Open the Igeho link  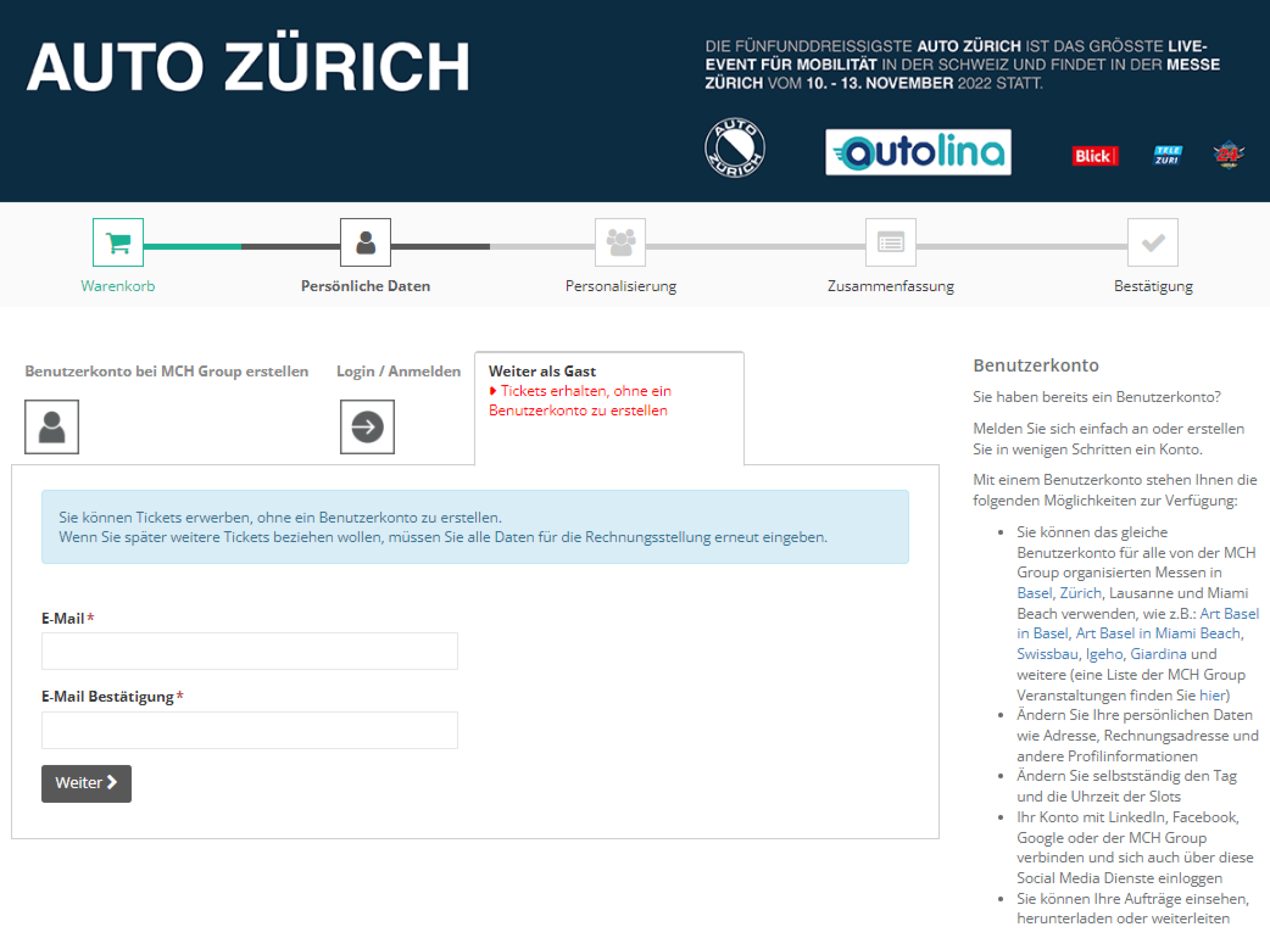1104,654
